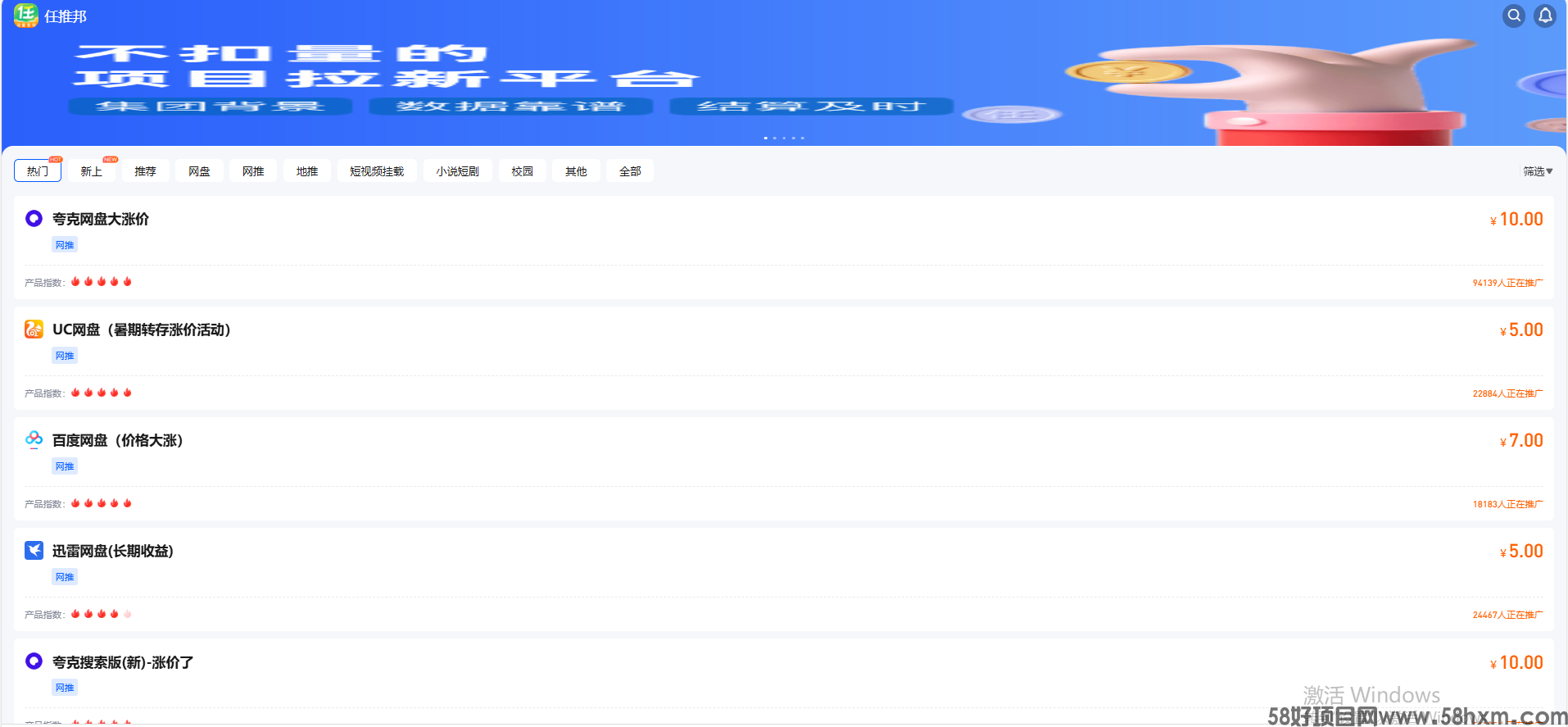Image resolution: width=1568 pixels, height=727 pixels.
Task: Select the 网推 category tab
Action: tap(253, 171)
